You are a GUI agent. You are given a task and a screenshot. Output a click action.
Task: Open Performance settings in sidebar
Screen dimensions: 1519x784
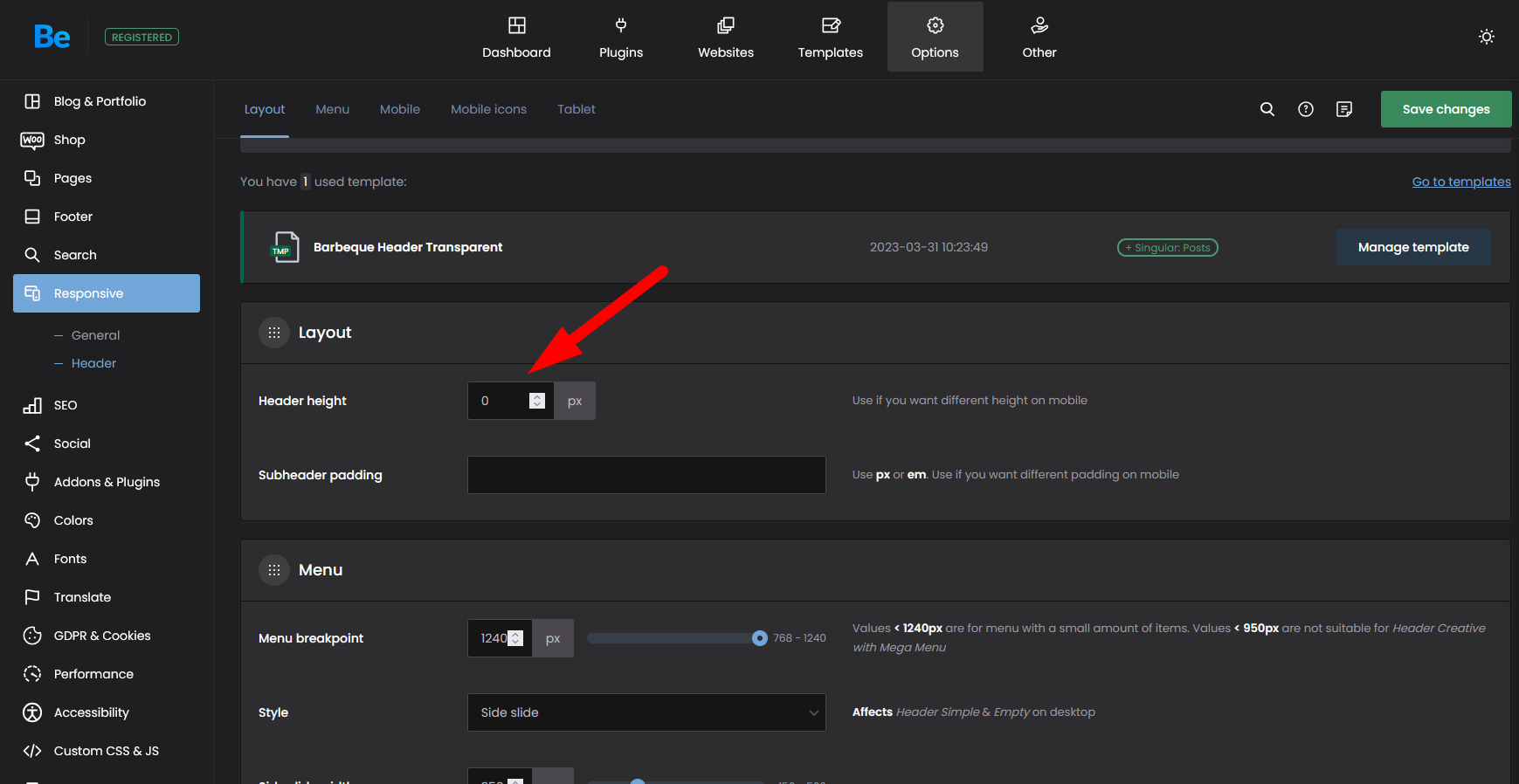(x=107, y=674)
